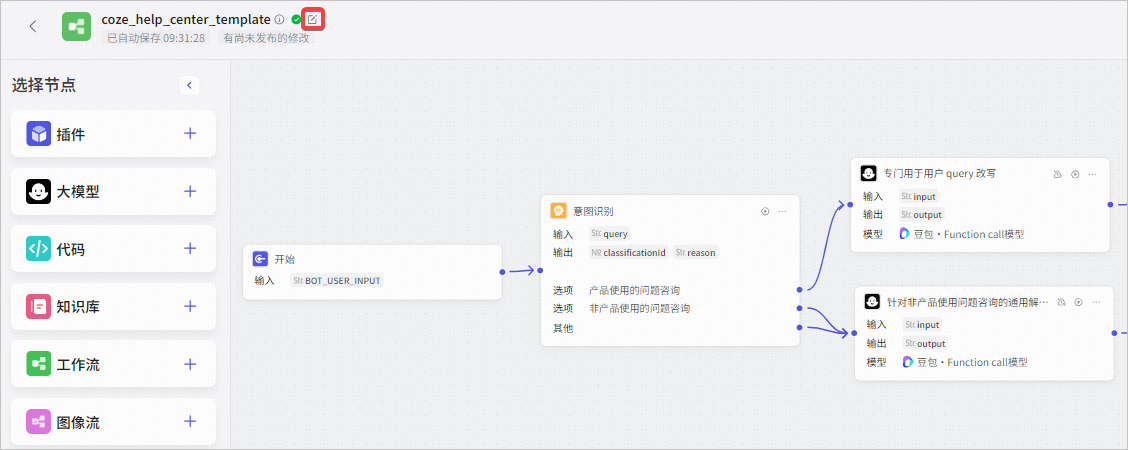The width and height of the screenshot is (1128, 450).
Task: Add a 知识库 node with plus
Action: 190,306
